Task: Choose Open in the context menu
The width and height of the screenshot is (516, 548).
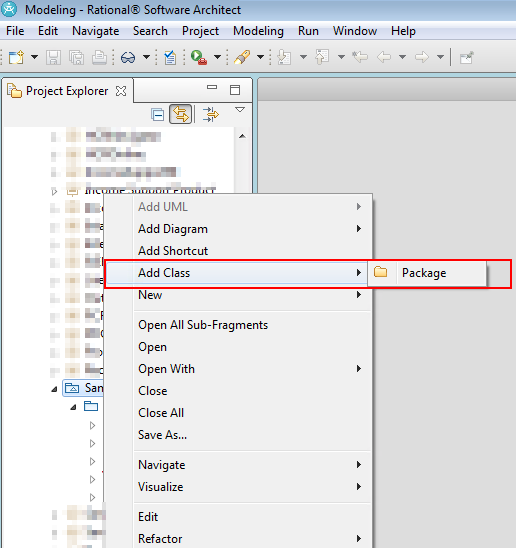Action: [x=238, y=347]
